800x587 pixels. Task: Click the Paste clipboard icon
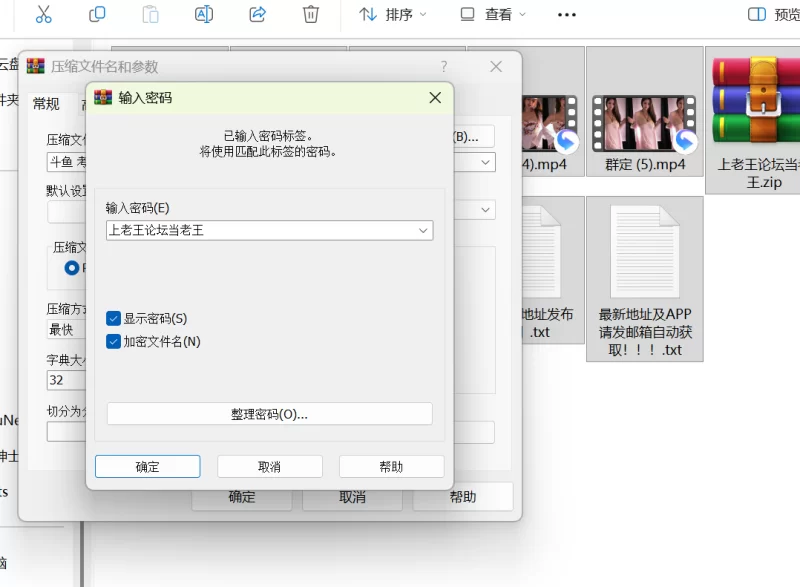150,14
